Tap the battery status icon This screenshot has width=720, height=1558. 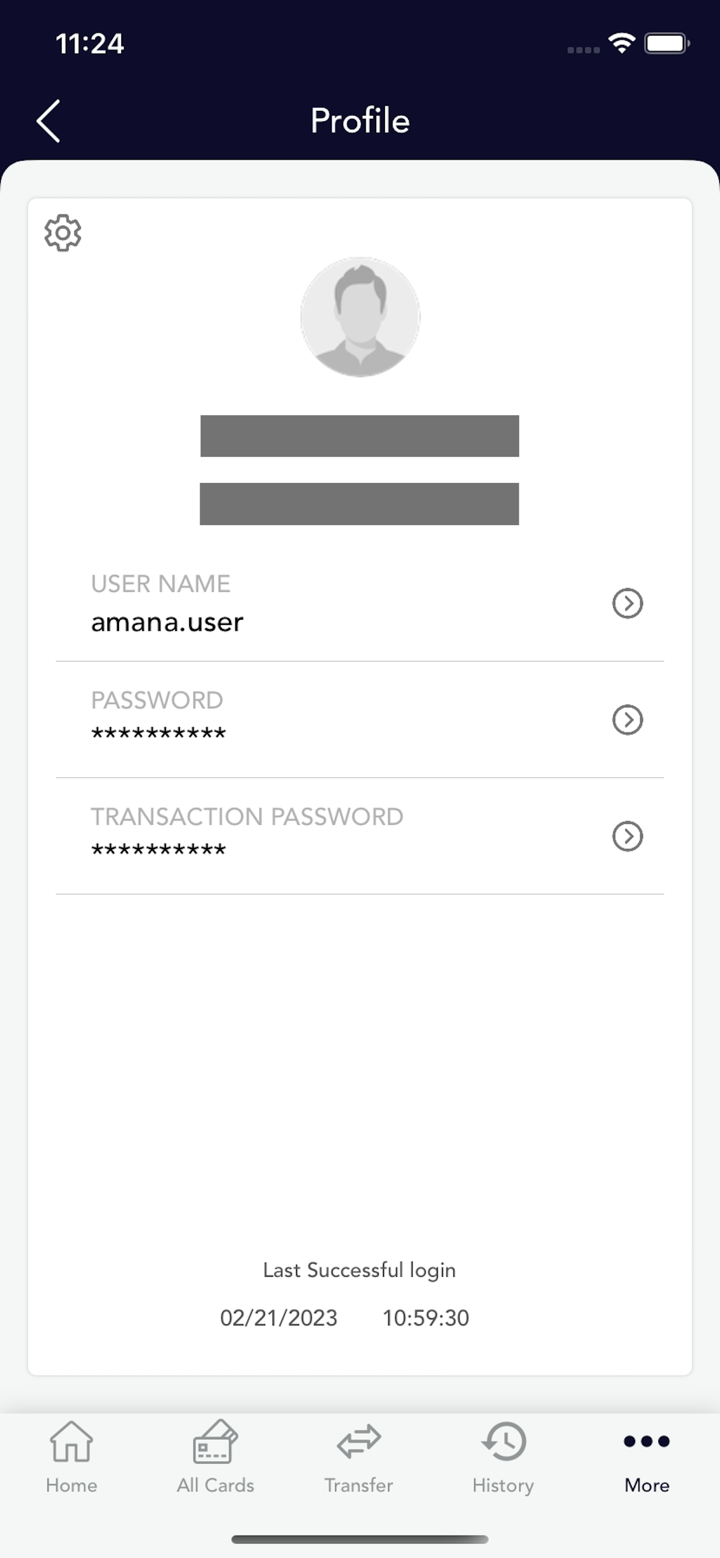coord(666,43)
